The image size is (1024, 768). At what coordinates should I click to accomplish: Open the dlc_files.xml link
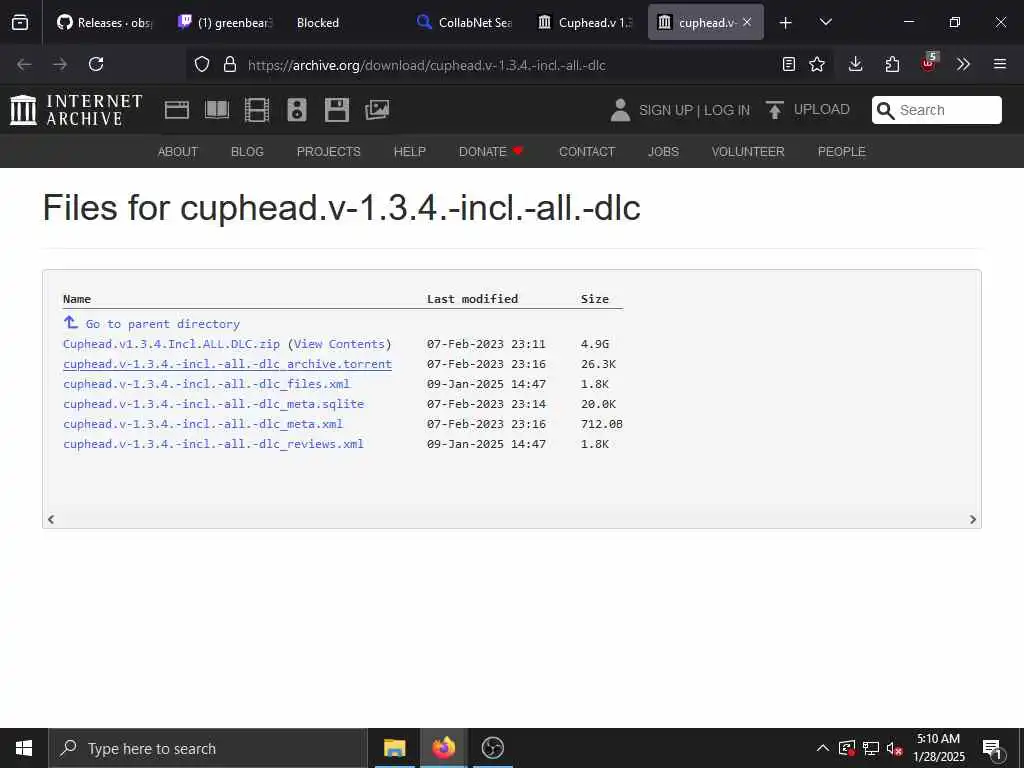[206, 384]
